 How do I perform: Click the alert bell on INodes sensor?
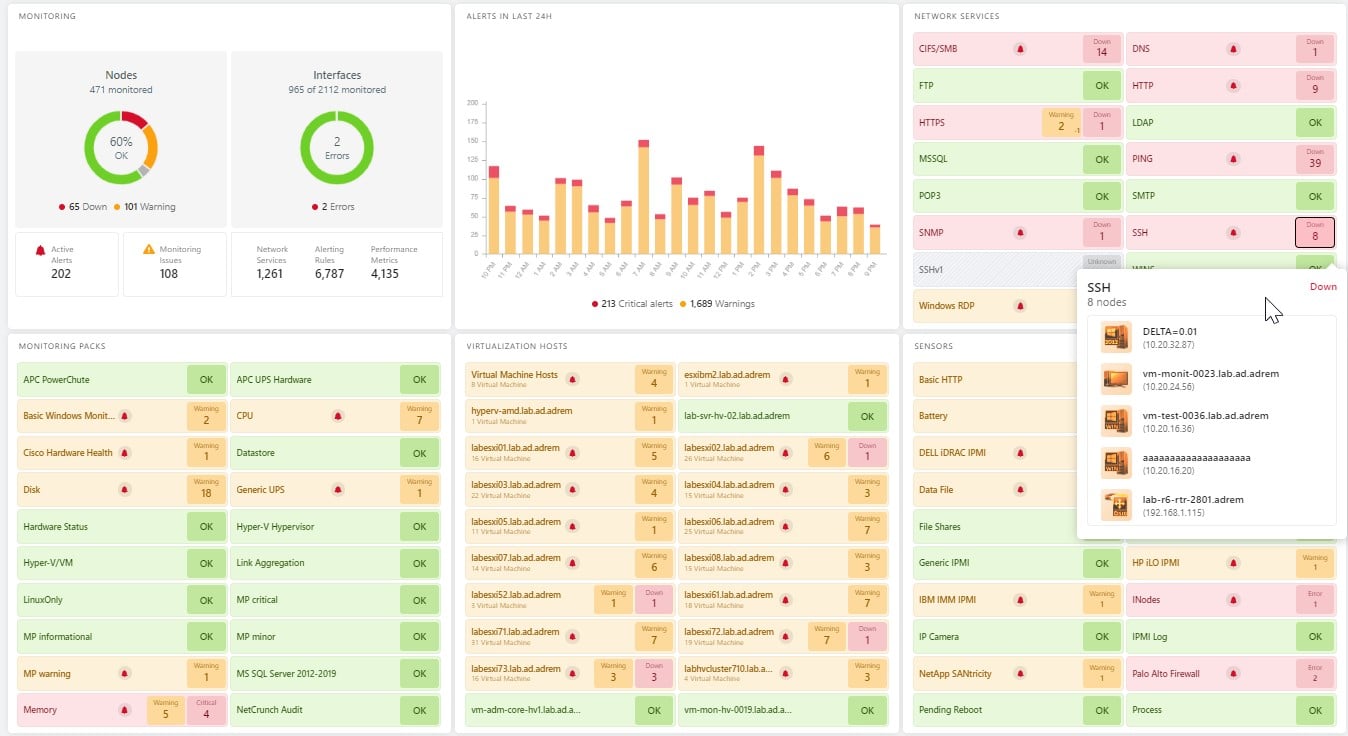pyautogui.click(x=1233, y=600)
